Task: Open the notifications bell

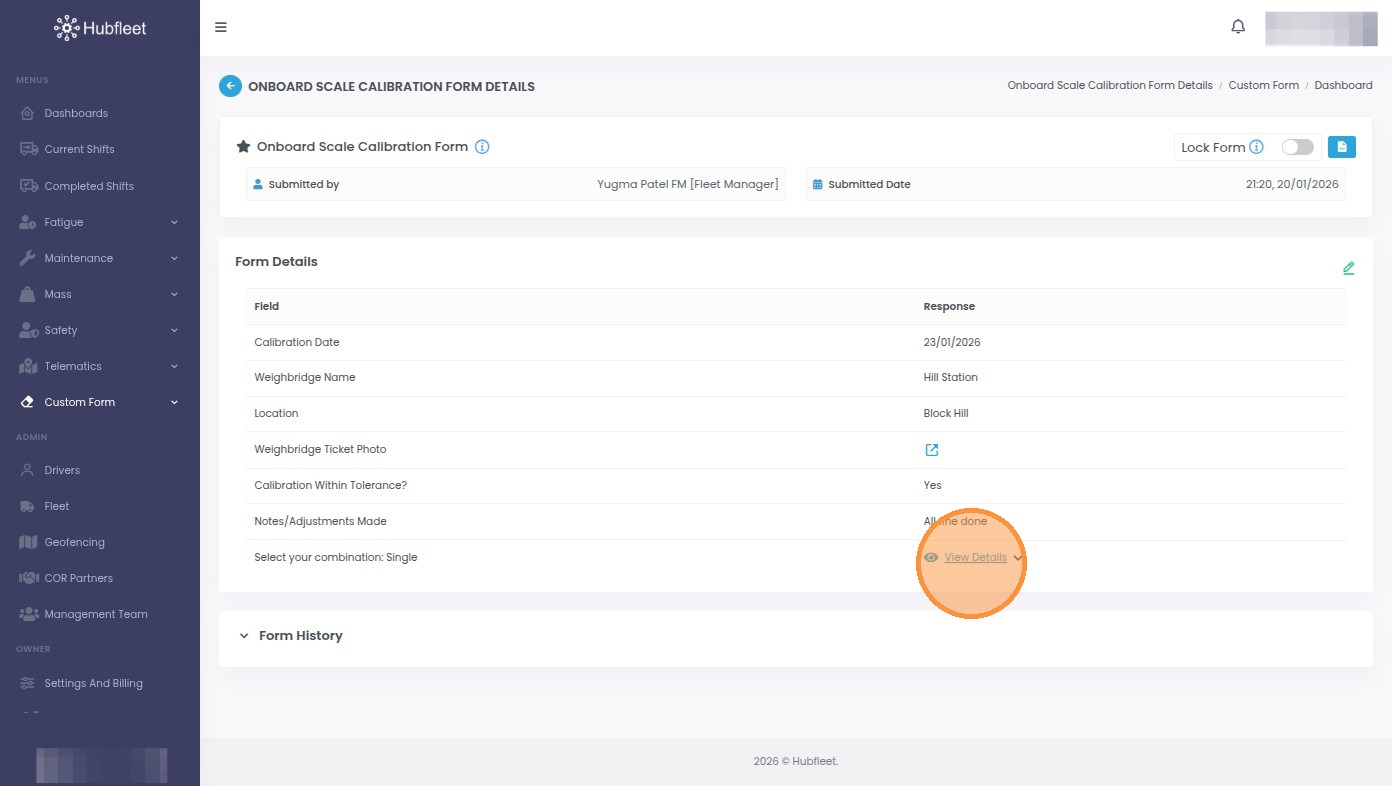Action: click(1238, 27)
